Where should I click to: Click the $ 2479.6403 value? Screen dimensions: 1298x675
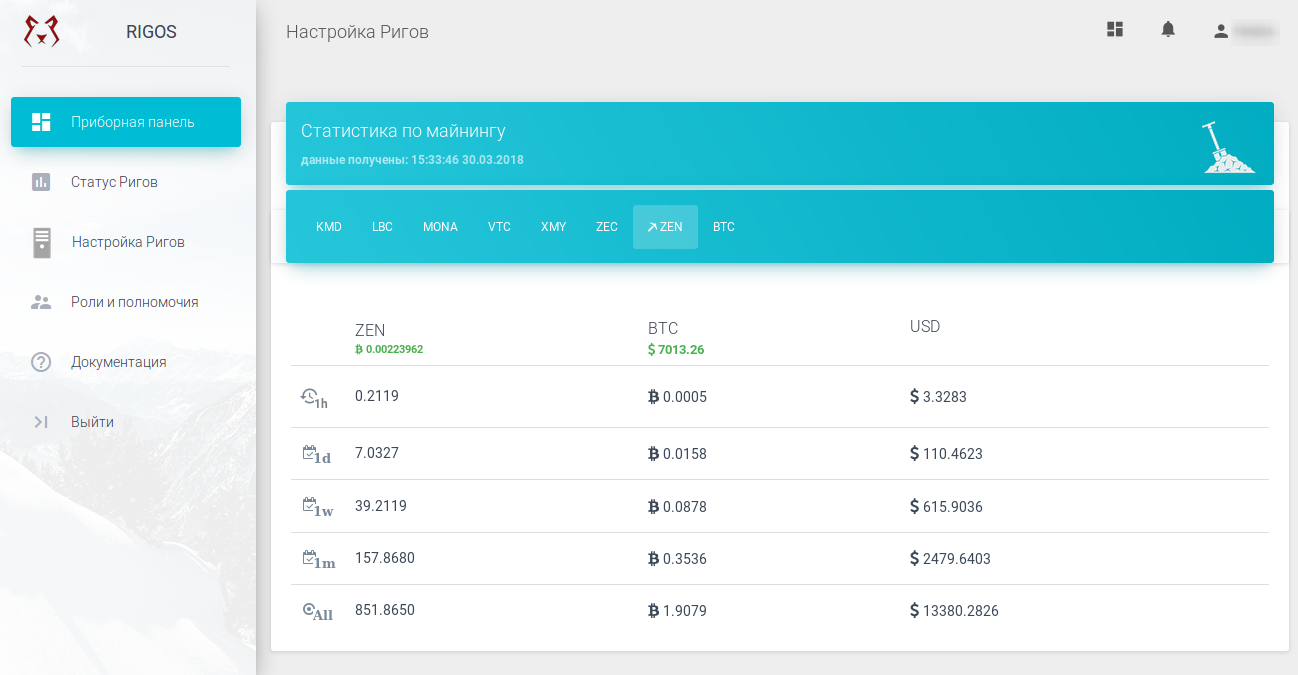tap(950, 559)
